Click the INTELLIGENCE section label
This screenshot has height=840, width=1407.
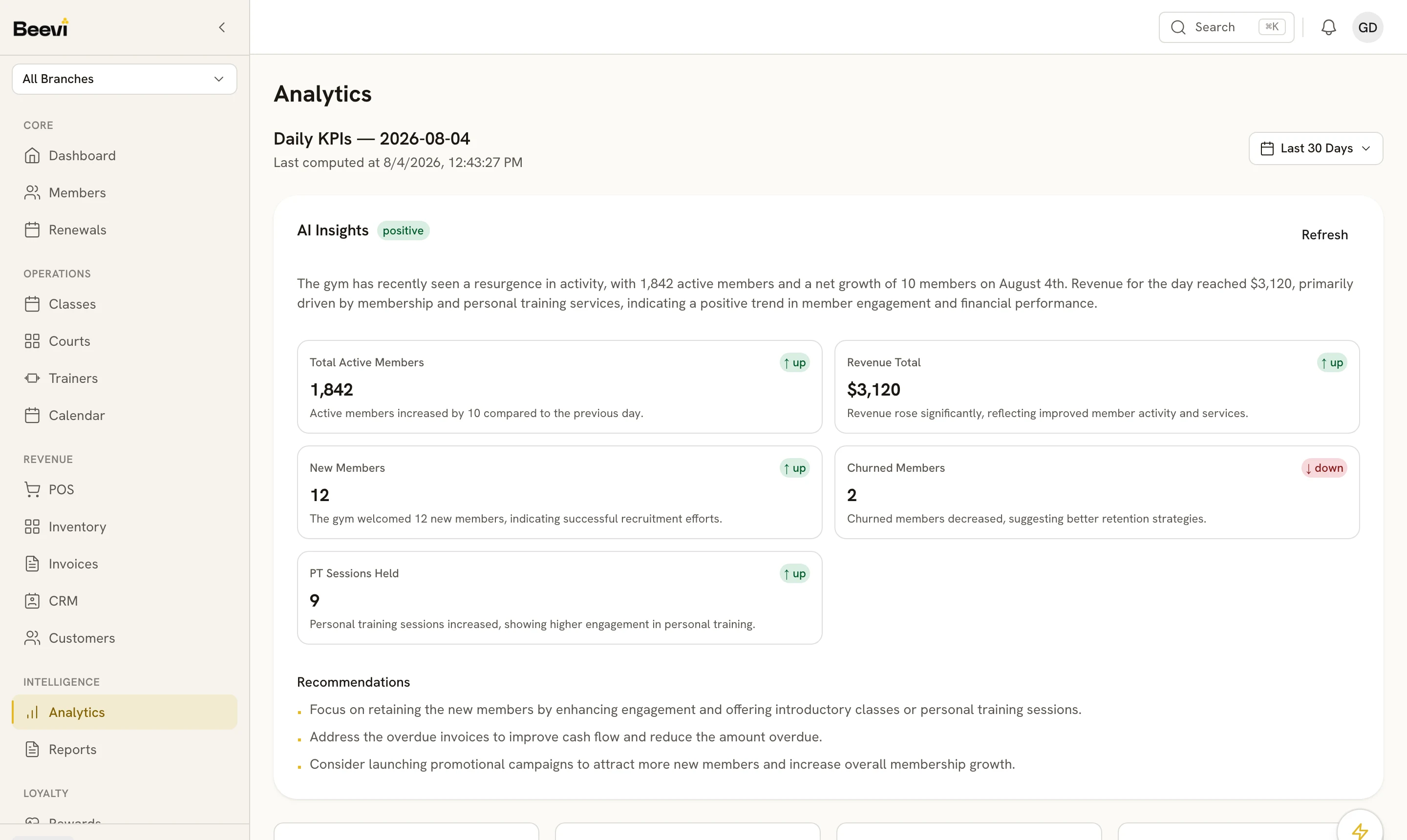(61, 682)
